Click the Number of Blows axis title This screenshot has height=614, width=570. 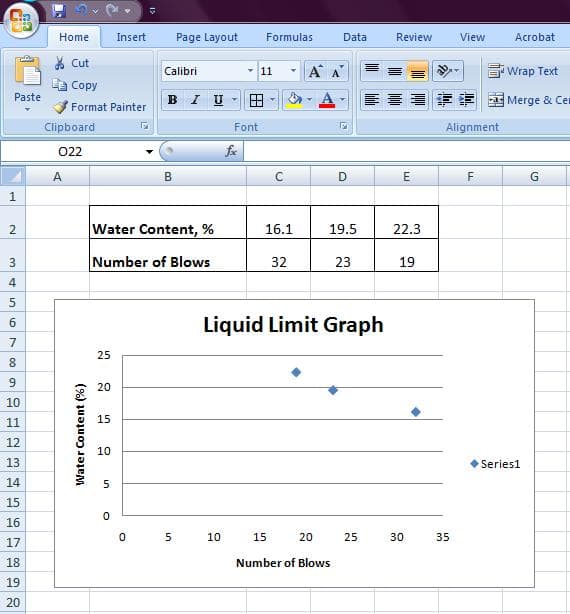tap(283, 563)
